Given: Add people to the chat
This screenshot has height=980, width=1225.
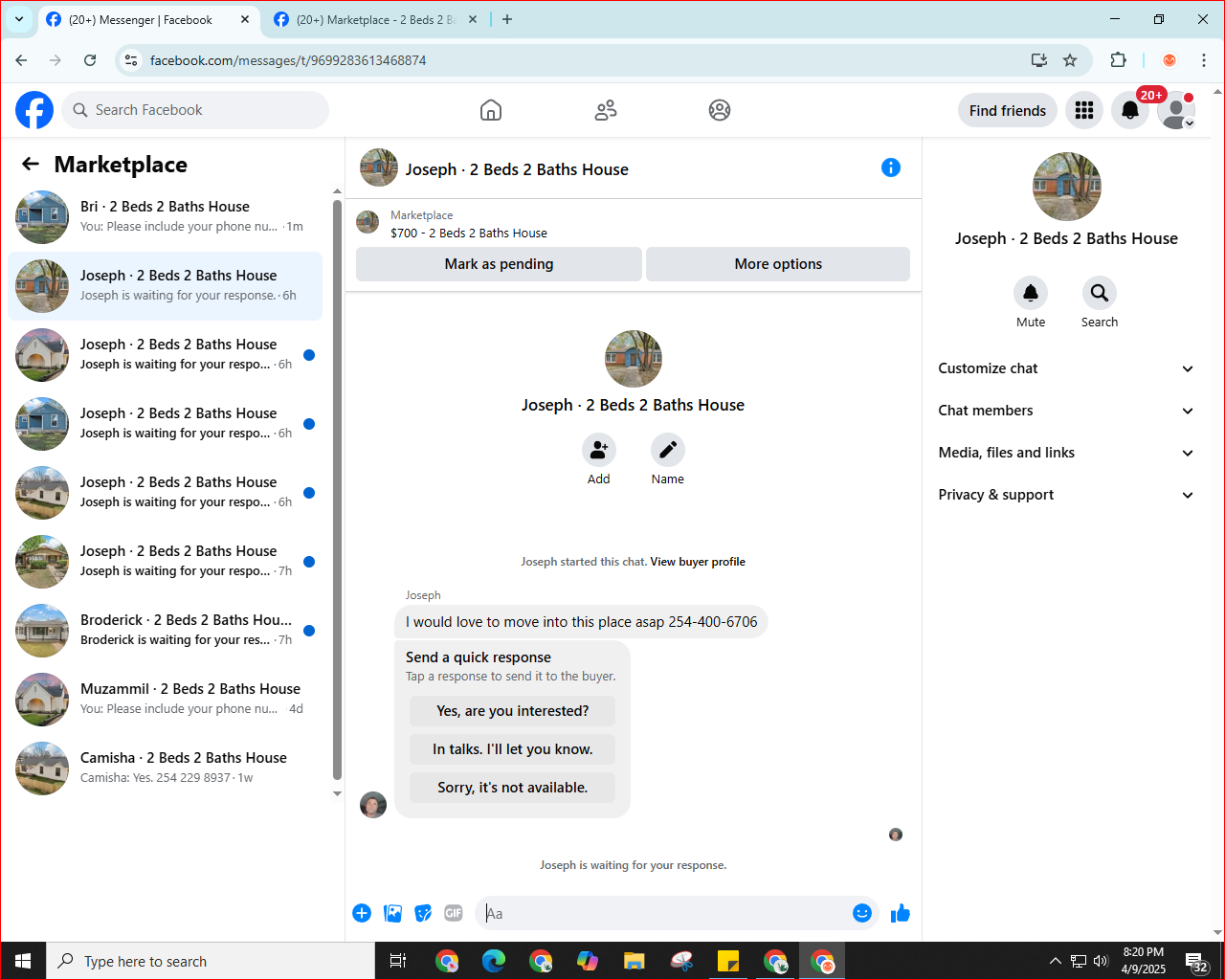Looking at the screenshot, I should pyautogui.click(x=599, y=450).
